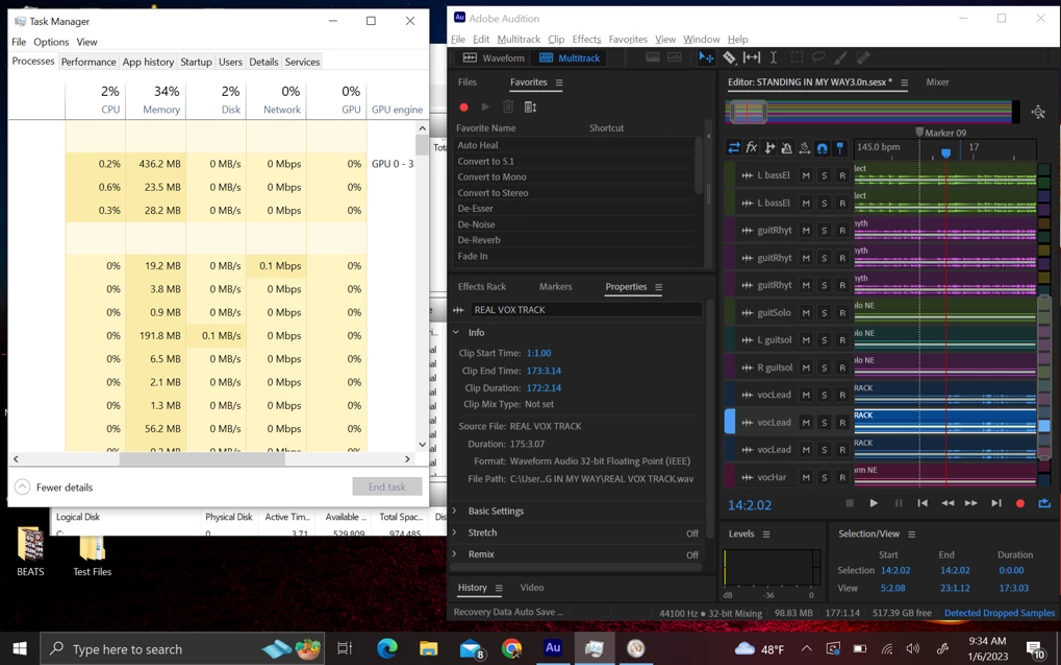
Task: Collapse the Info section in Properties
Action: (456, 332)
